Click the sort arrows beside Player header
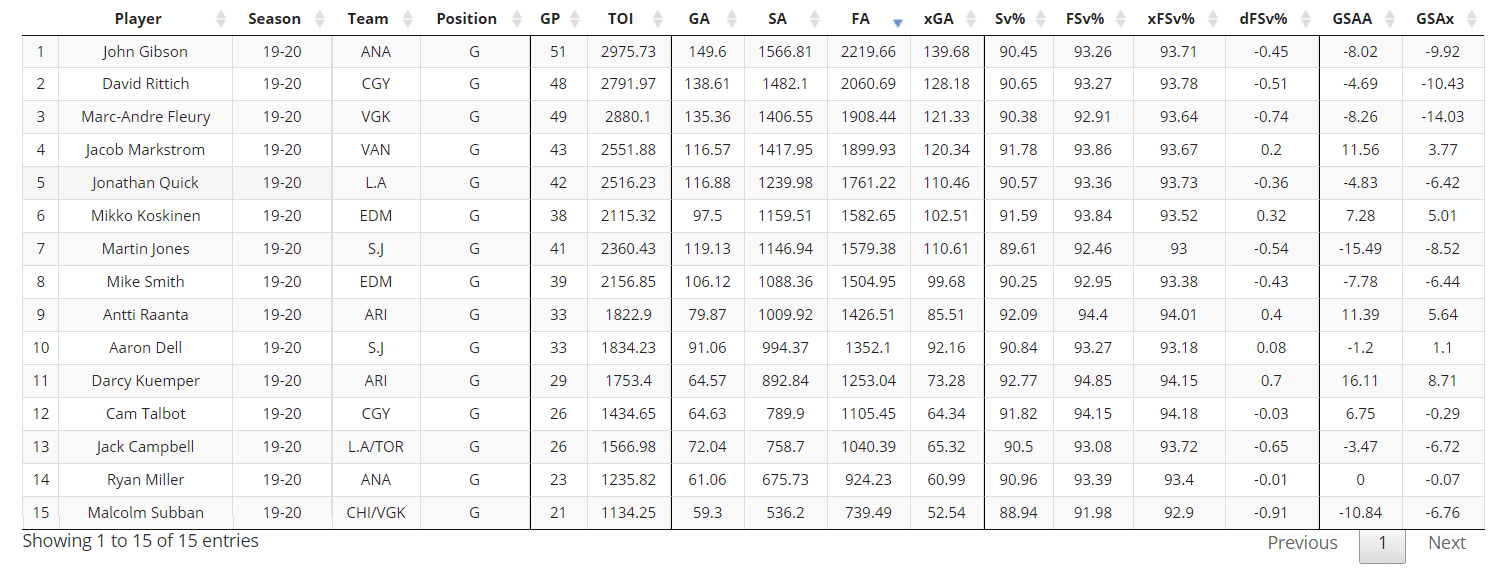1498x569 pixels. [x=221, y=19]
